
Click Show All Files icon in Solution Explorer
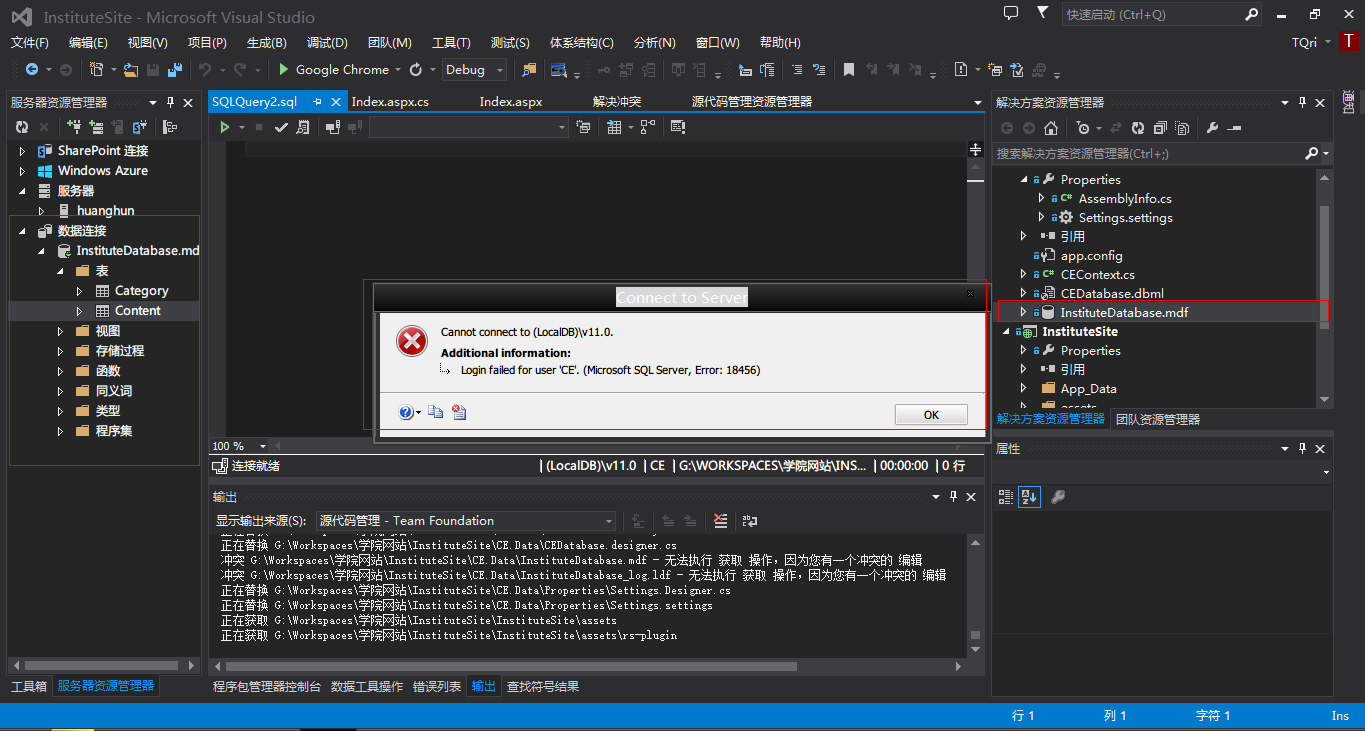coord(1183,128)
